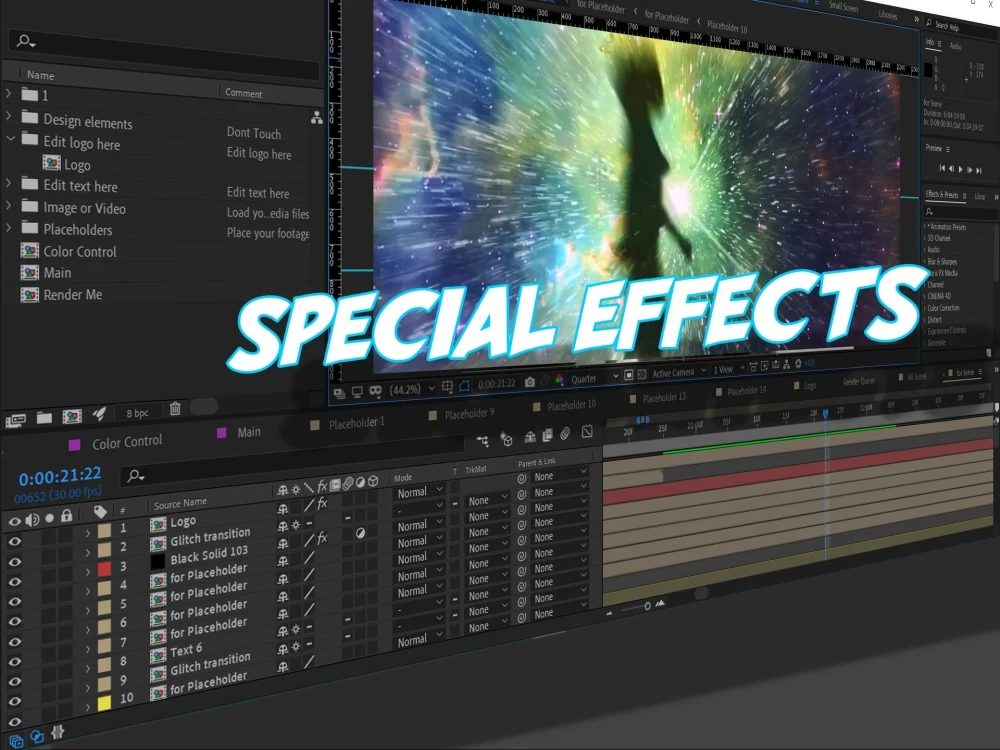Screen dimensions: 1000x750
Task: Select the Render Me composition in Project
Action: point(72,295)
